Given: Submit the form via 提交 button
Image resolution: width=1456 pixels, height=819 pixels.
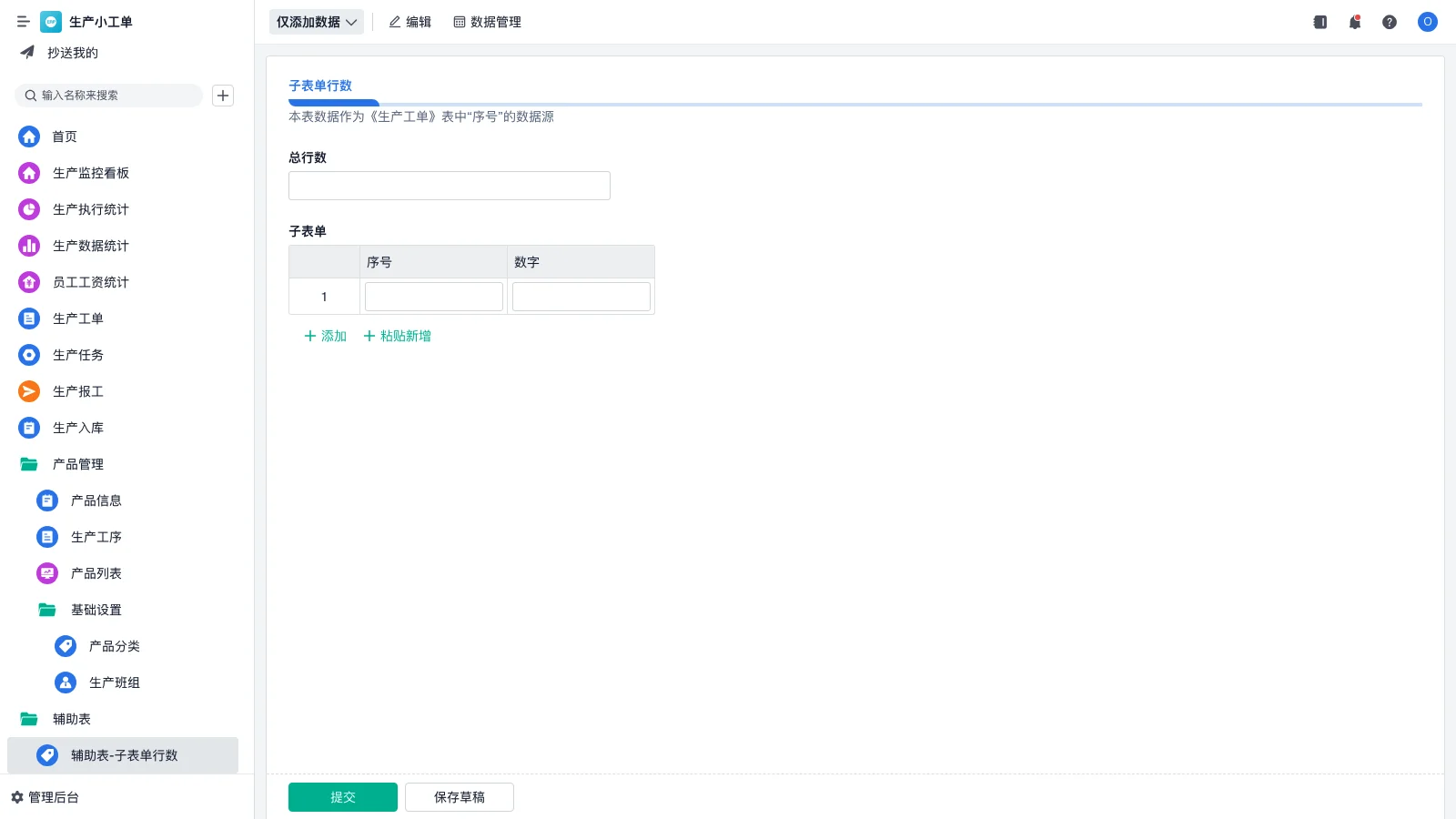Looking at the screenshot, I should point(342,796).
